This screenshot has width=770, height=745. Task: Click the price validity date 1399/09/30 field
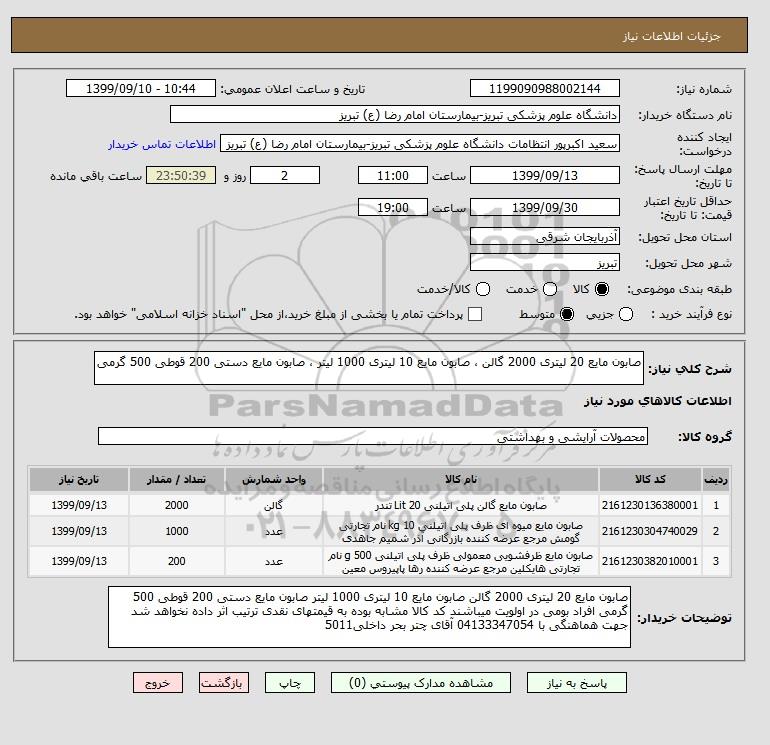click(x=545, y=207)
